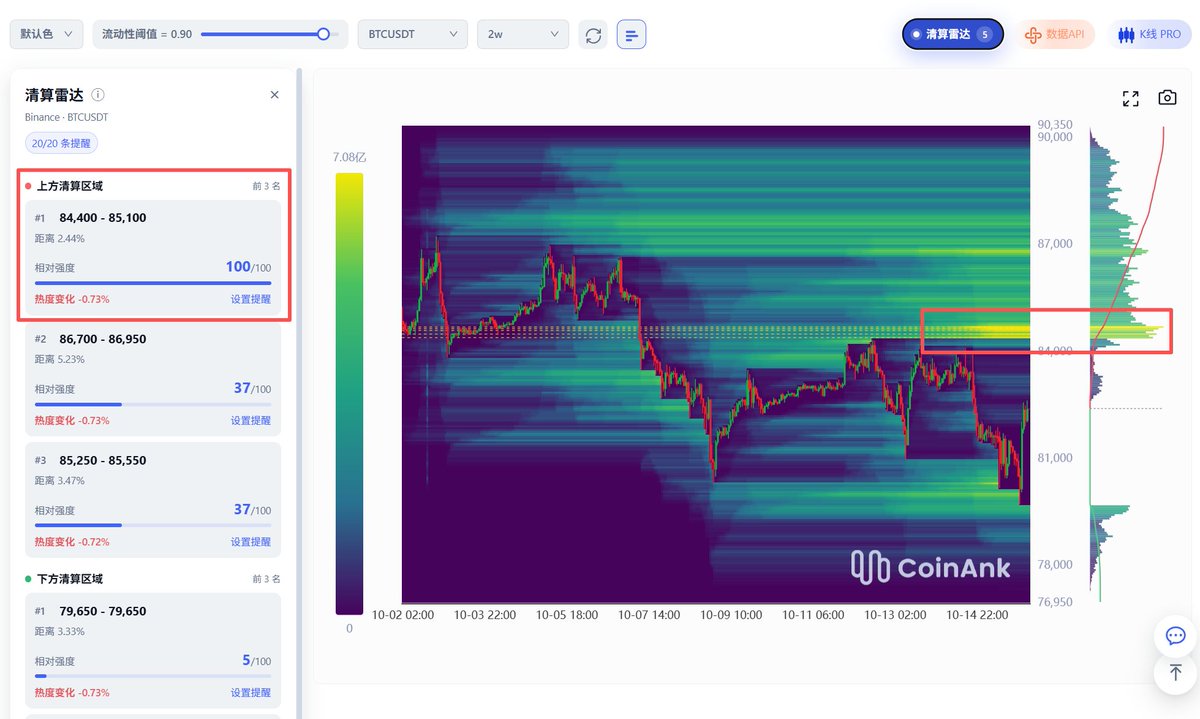This screenshot has height=719, width=1200.
Task: Click the Binance · BTCUSDT subtitle
Action: (x=66, y=117)
